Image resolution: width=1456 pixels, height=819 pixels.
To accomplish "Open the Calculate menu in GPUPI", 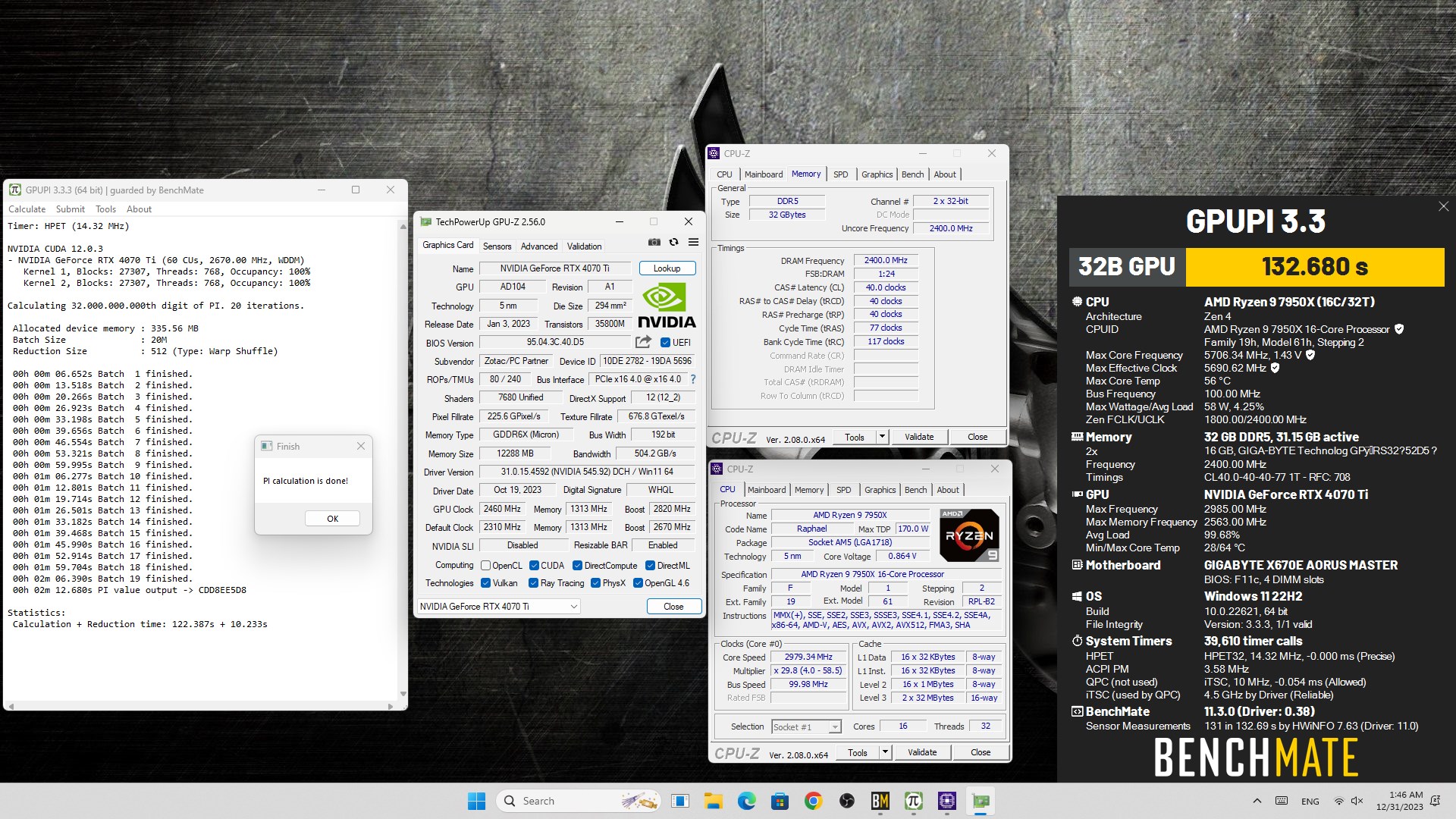I will 27,209.
